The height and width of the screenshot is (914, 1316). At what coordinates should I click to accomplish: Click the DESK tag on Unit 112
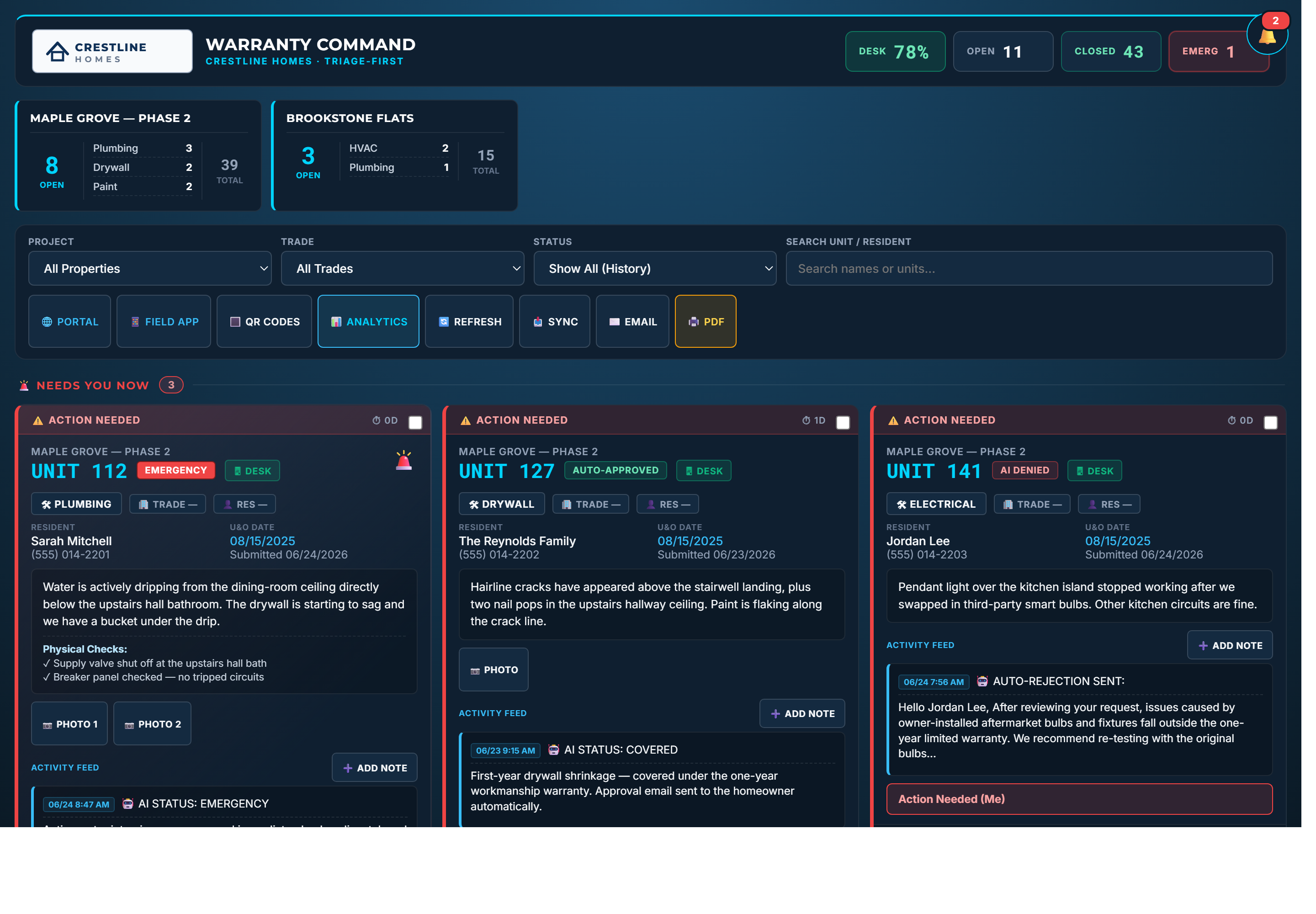[252, 471]
